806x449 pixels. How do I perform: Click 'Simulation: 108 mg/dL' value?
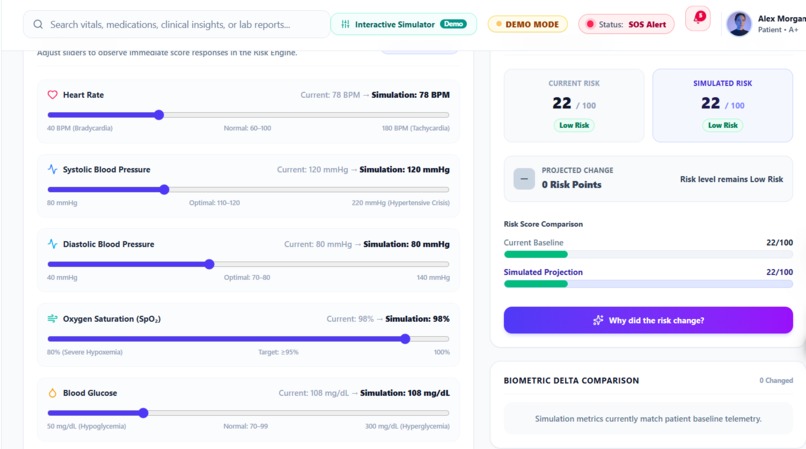tap(405, 393)
